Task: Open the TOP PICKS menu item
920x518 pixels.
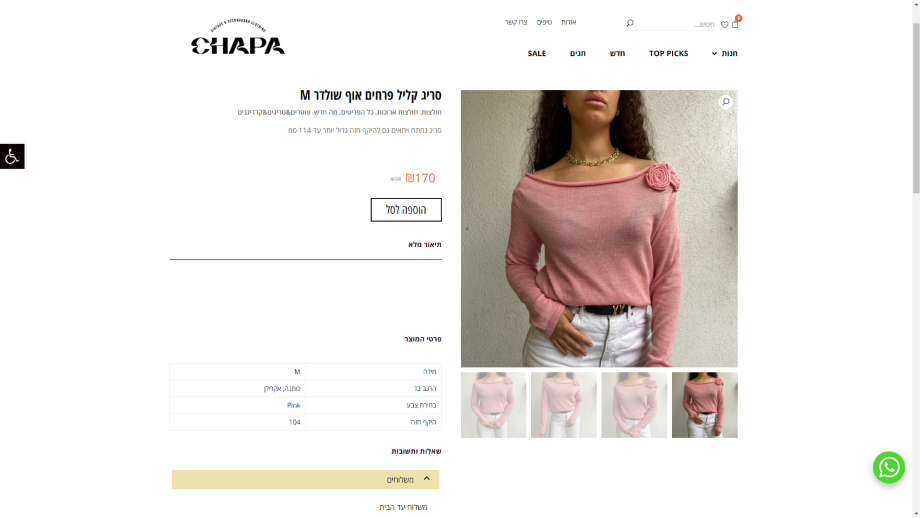Action: pyautogui.click(x=668, y=53)
